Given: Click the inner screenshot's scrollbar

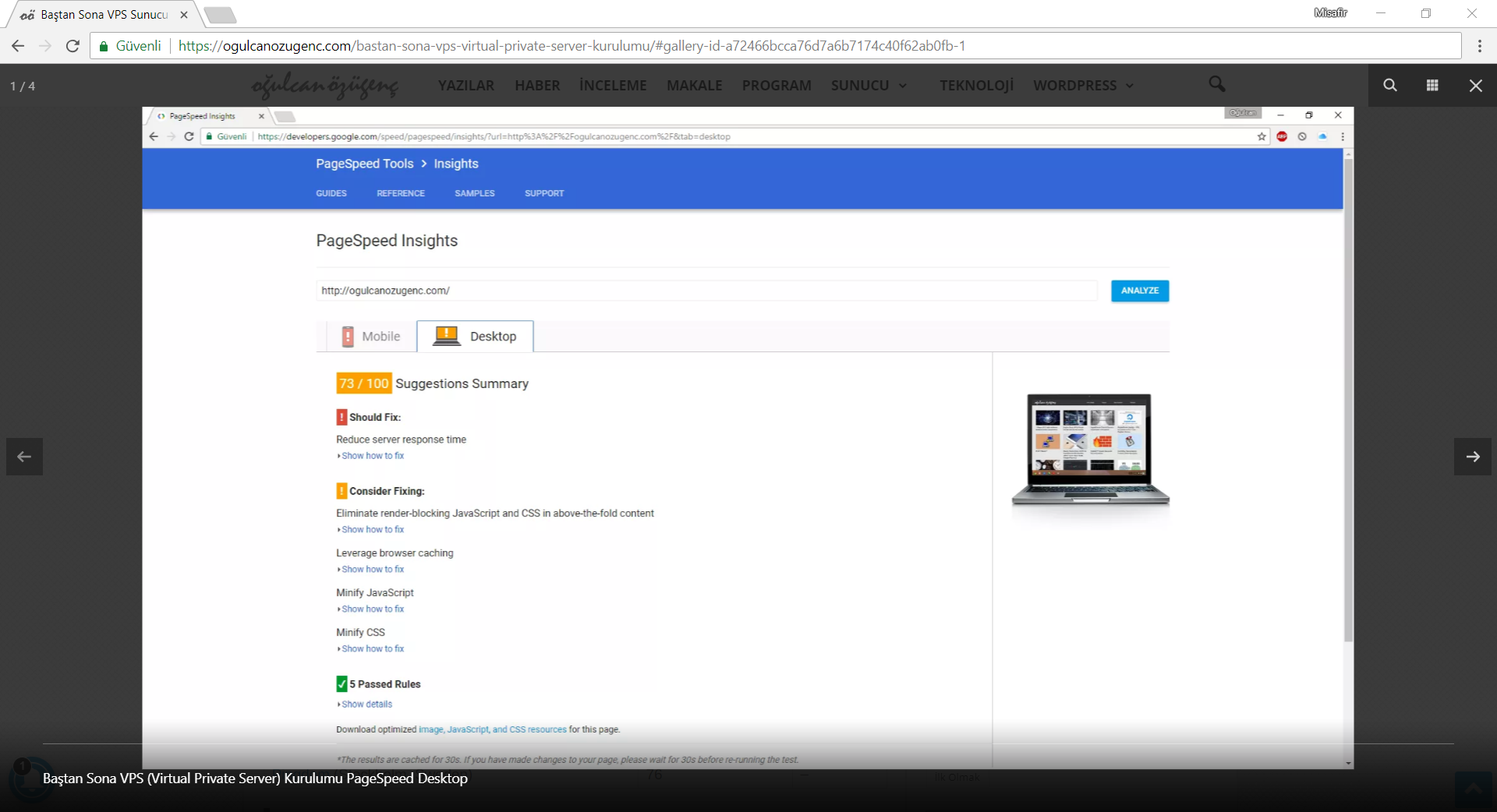Looking at the screenshot, I should tap(1348, 399).
